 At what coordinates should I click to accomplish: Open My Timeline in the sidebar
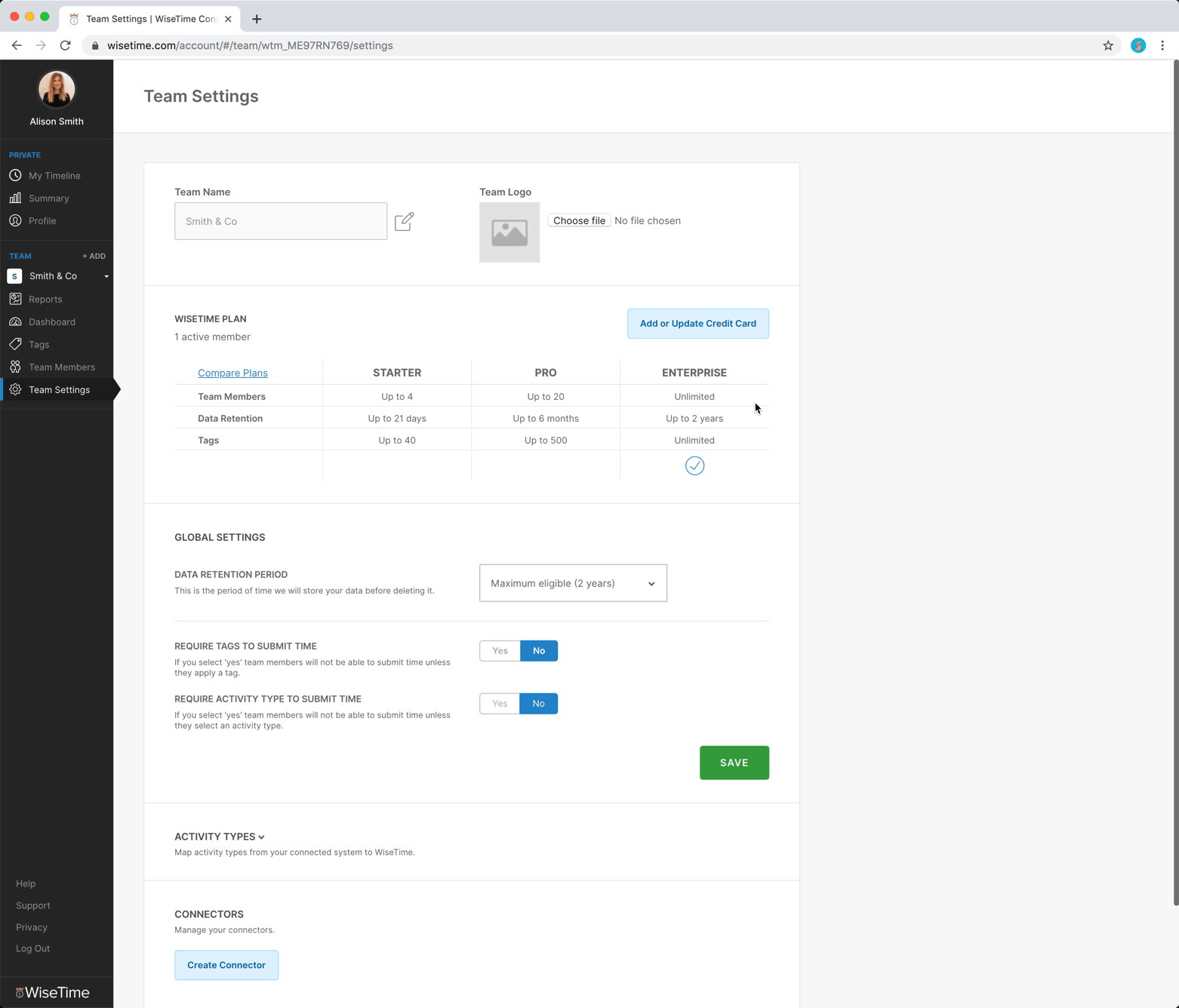click(x=54, y=176)
